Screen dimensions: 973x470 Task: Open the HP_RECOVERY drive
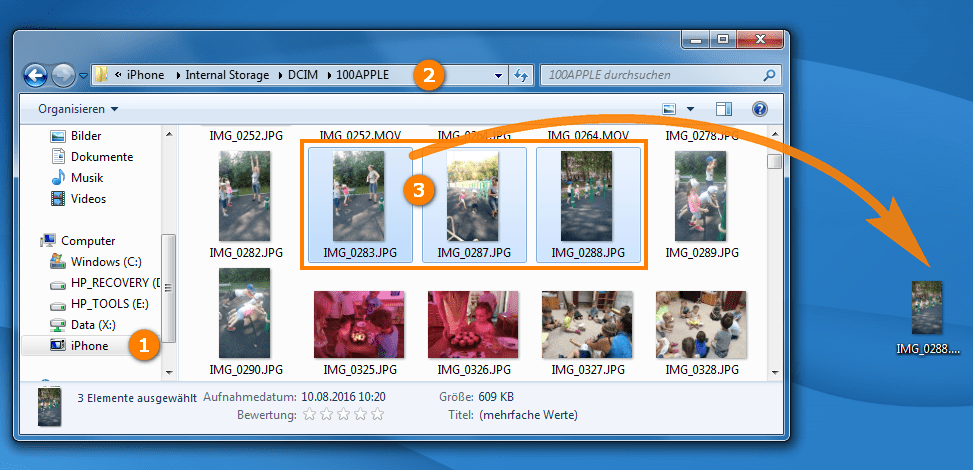click(104, 283)
